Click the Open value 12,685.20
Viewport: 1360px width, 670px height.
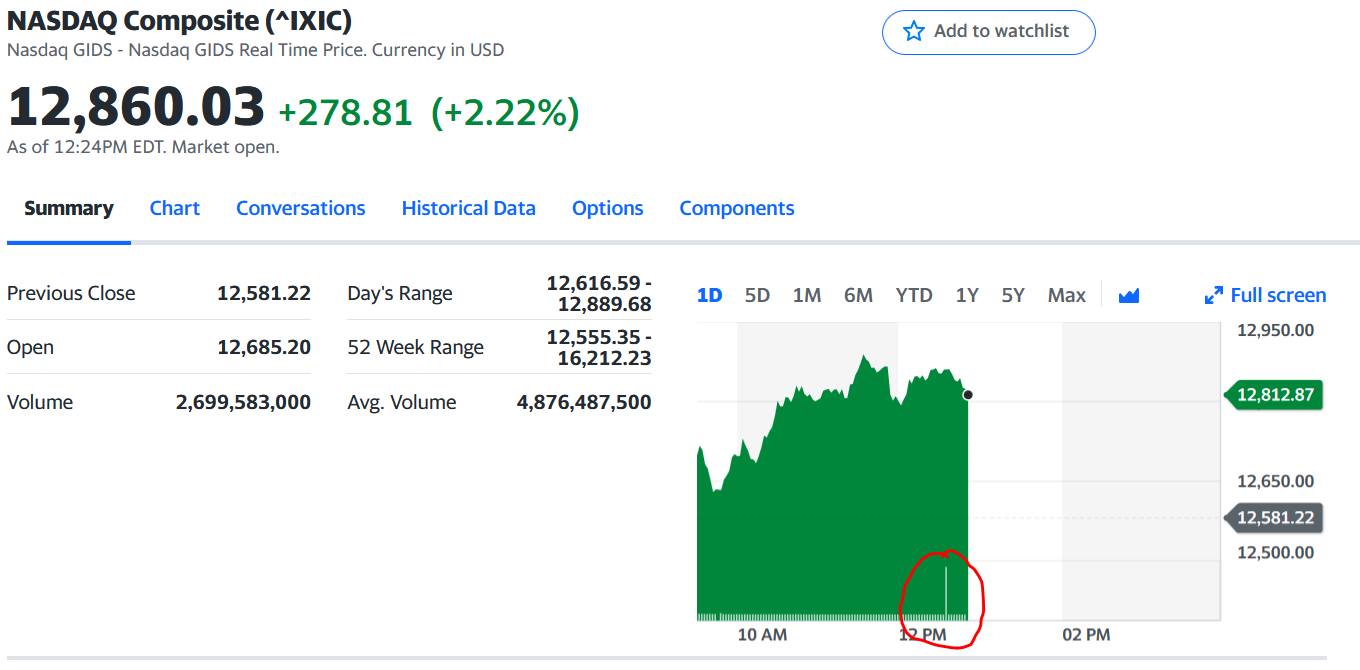[264, 347]
